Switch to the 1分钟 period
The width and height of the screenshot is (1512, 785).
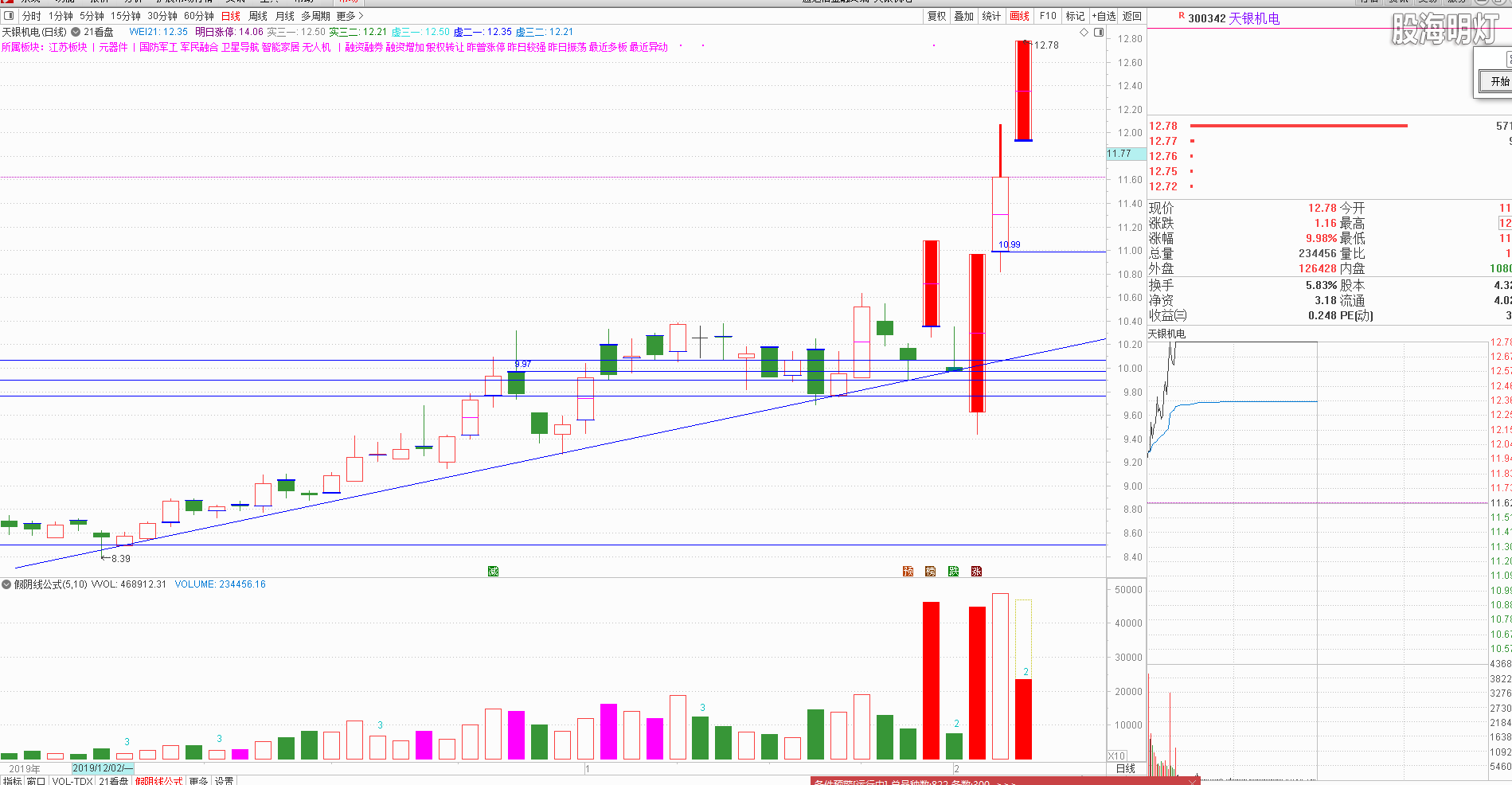(x=61, y=16)
